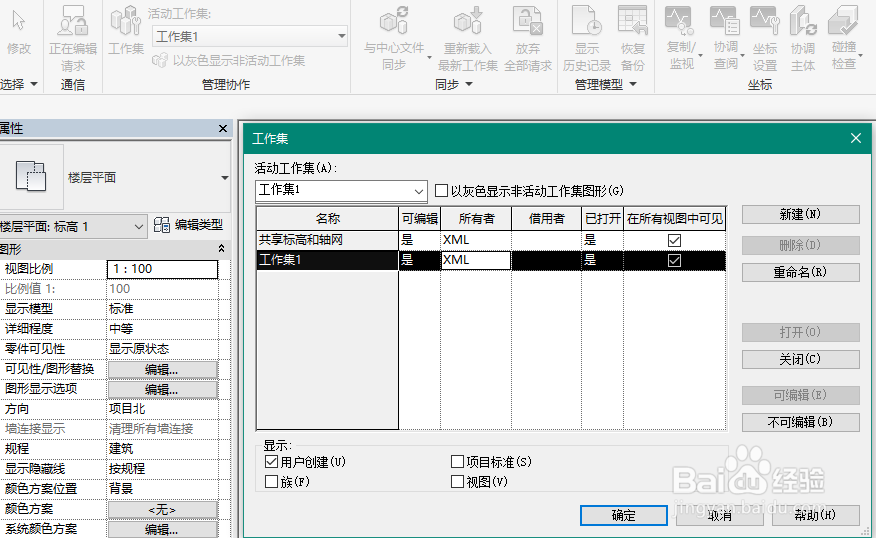Screen dimensions: 876x538
Task: Open the 楼层平面 type selector arrow
Action: point(225,178)
